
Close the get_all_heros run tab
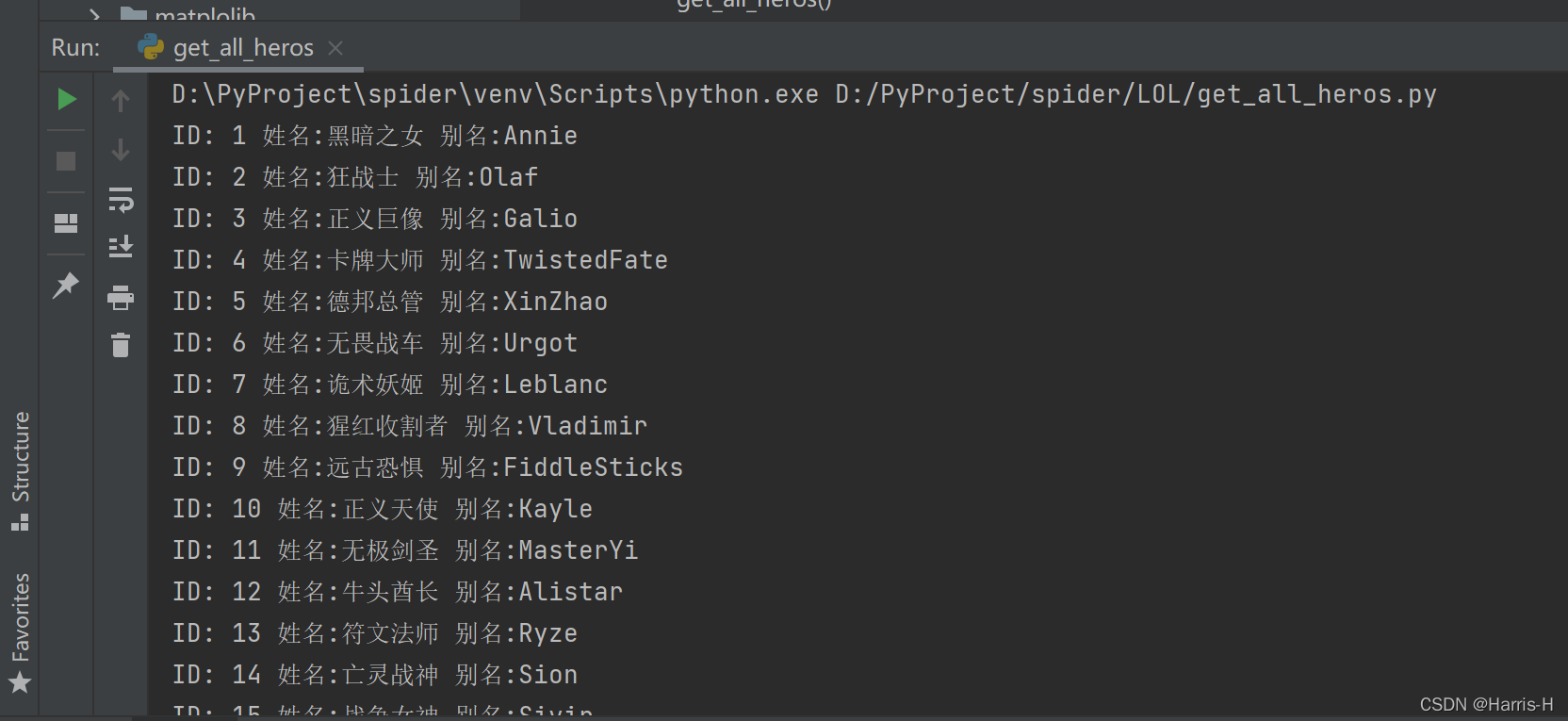pyautogui.click(x=336, y=47)
